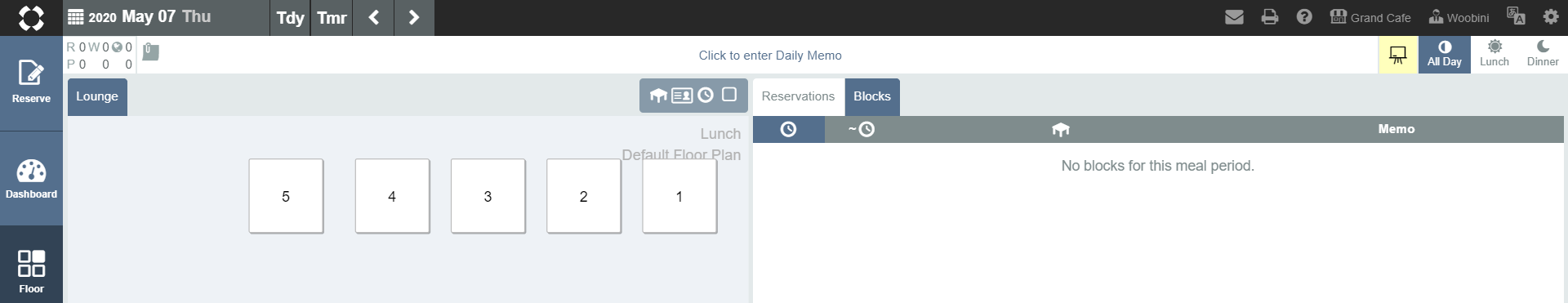Switch to the Reservations tab

798,96
